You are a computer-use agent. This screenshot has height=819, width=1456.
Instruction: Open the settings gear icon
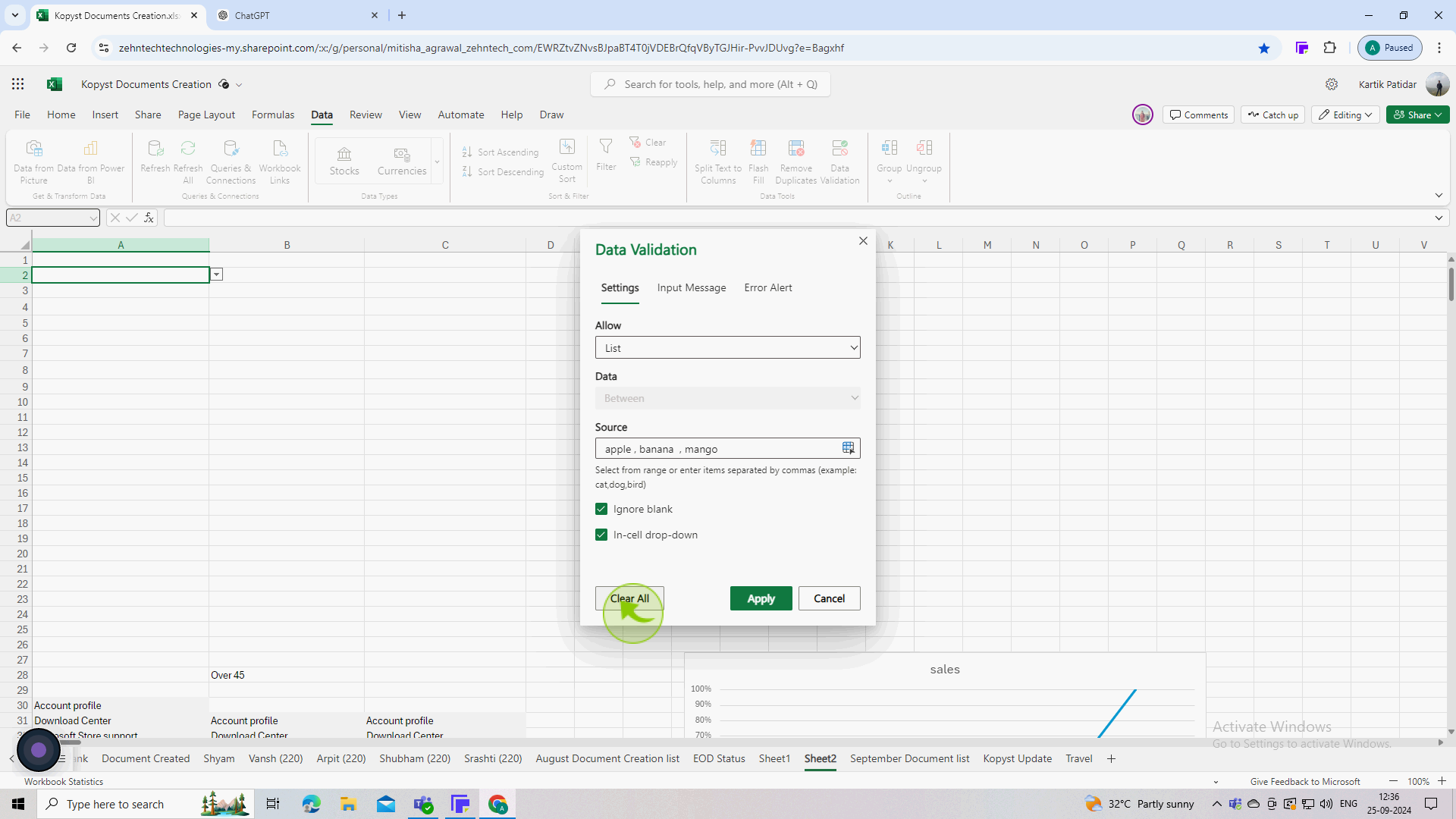tap(1332, 84)
